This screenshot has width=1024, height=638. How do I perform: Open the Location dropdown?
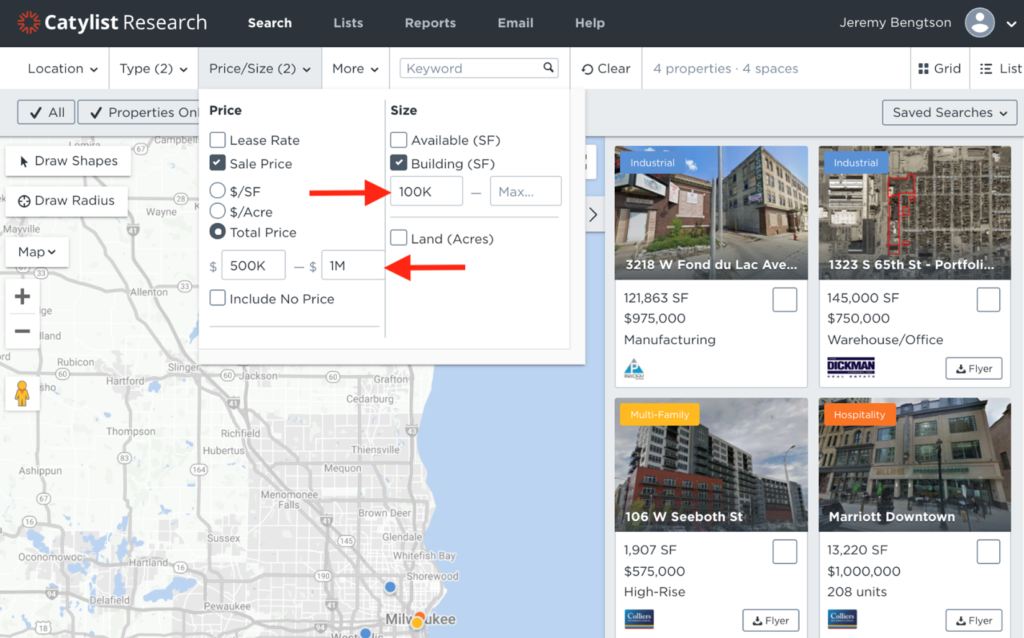click(x=62, y=69)
